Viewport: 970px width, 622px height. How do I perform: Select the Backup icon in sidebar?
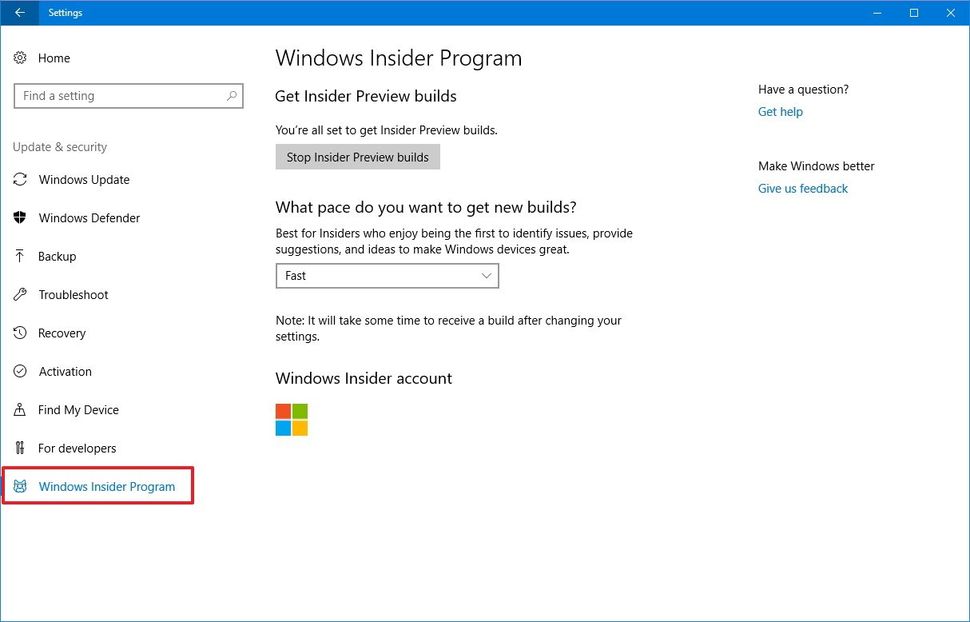coord(21,256)
